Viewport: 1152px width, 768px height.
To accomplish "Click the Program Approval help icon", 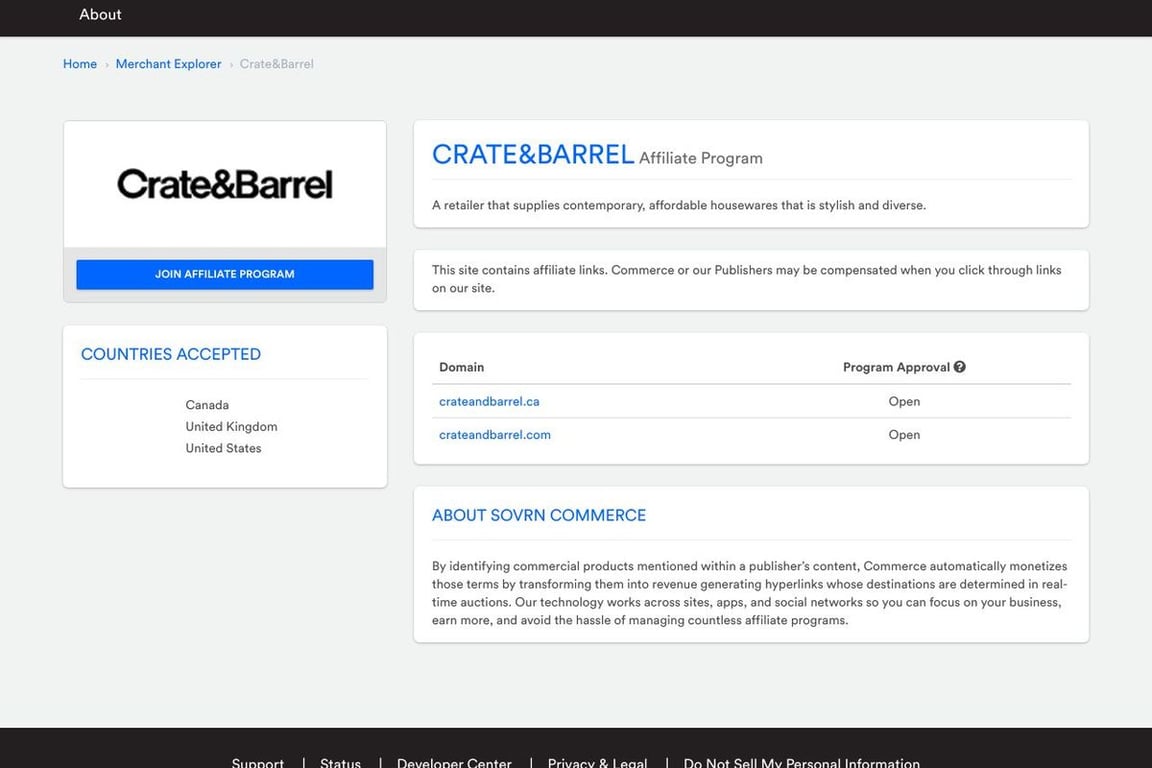I will click(960, 367).
